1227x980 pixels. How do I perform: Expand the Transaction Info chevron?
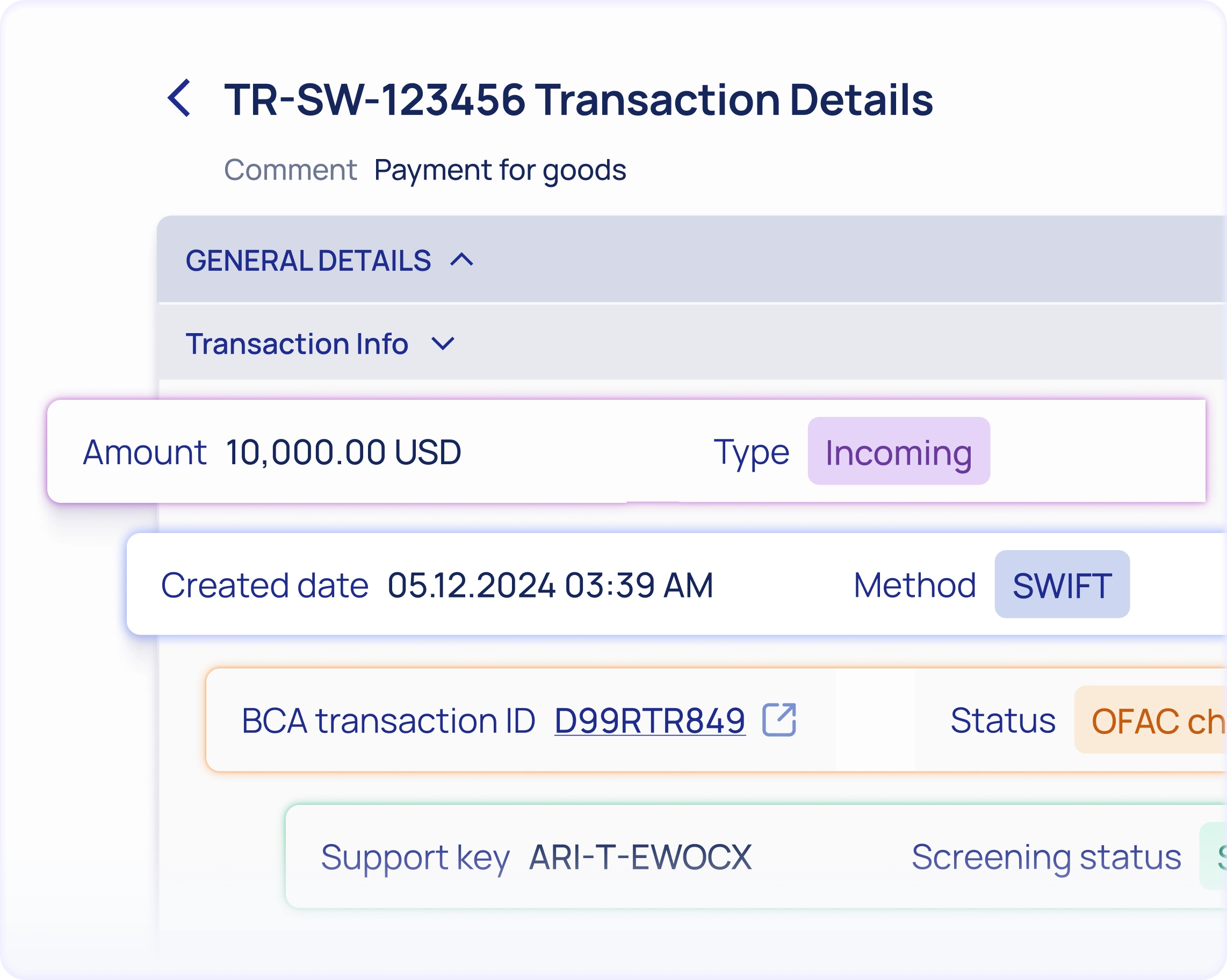click(x=443, y=344)
